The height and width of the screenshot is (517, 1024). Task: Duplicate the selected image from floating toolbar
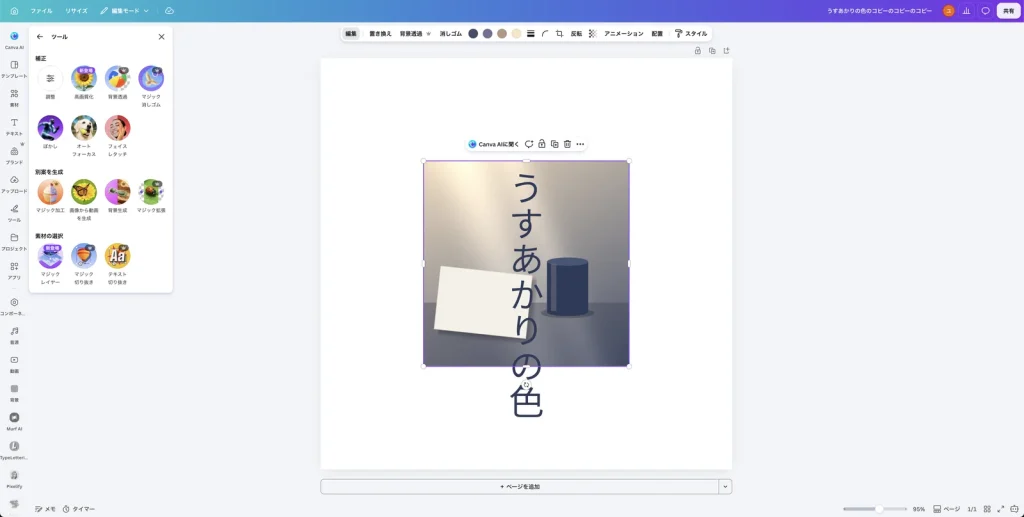(554, 144)
